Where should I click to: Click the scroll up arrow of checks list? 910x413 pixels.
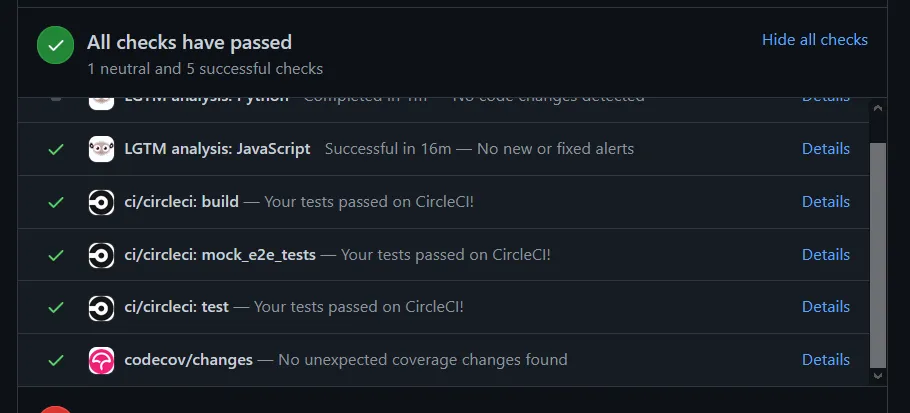coord(878,107)
